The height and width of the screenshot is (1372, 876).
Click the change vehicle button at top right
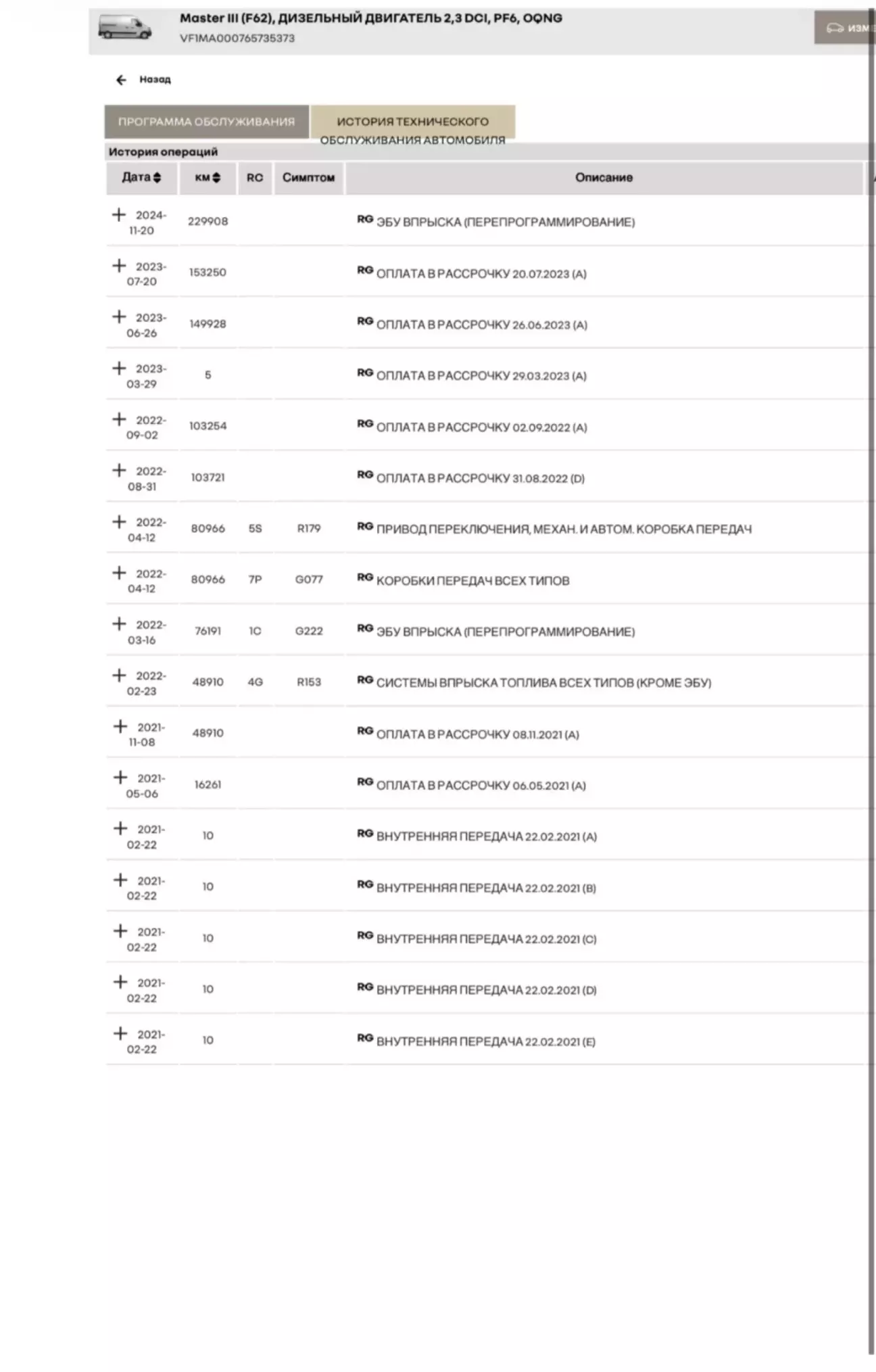point(845,28)
